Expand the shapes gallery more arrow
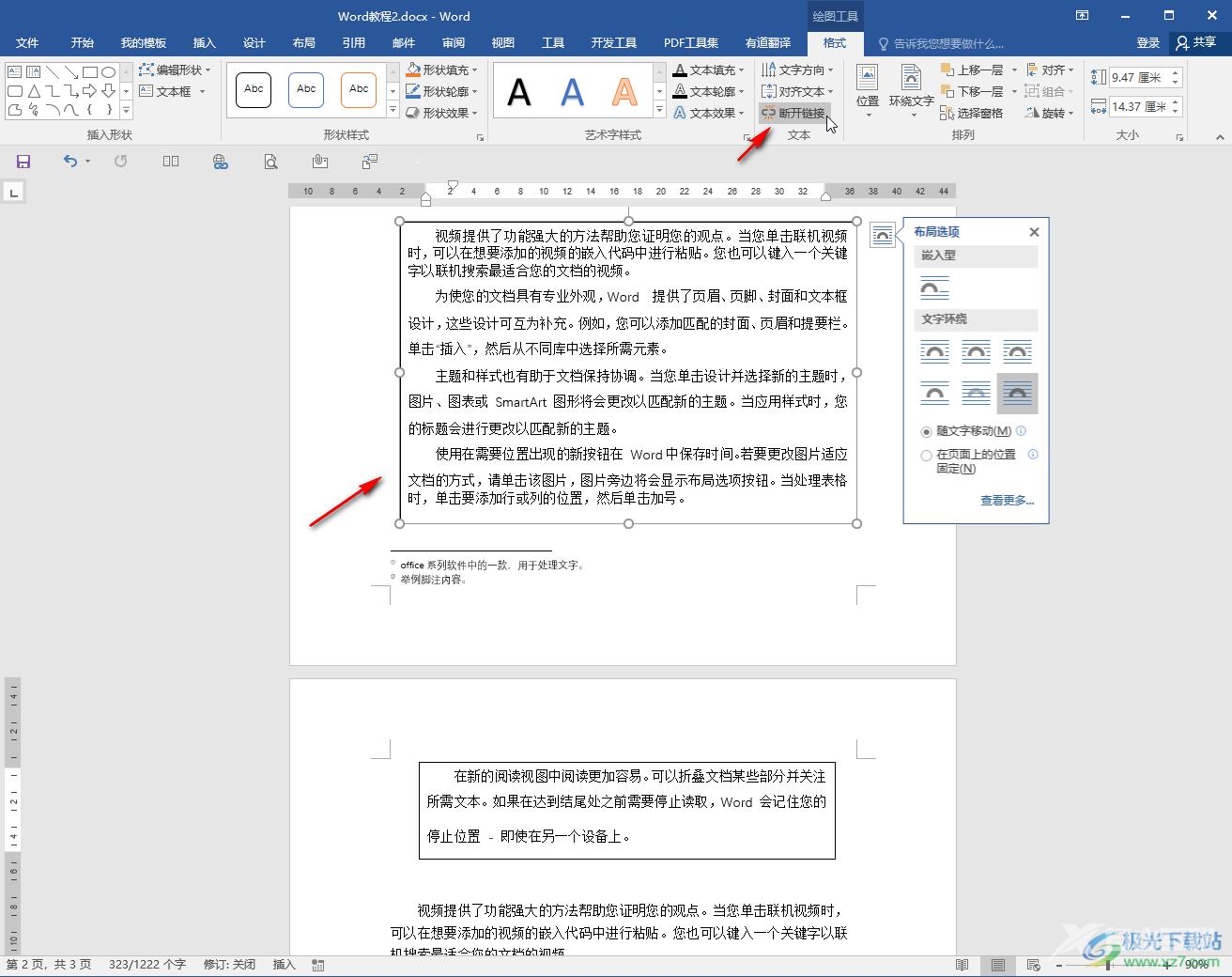This screenshot has width=1232, height=977. coord(126,111)
